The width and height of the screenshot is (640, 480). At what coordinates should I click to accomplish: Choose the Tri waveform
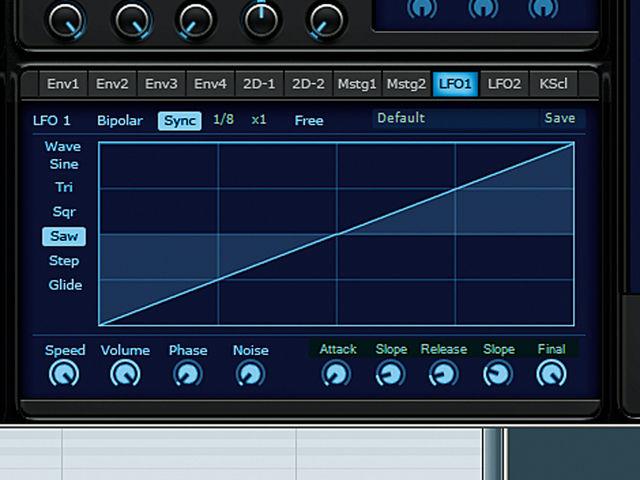tap(64, 187)
